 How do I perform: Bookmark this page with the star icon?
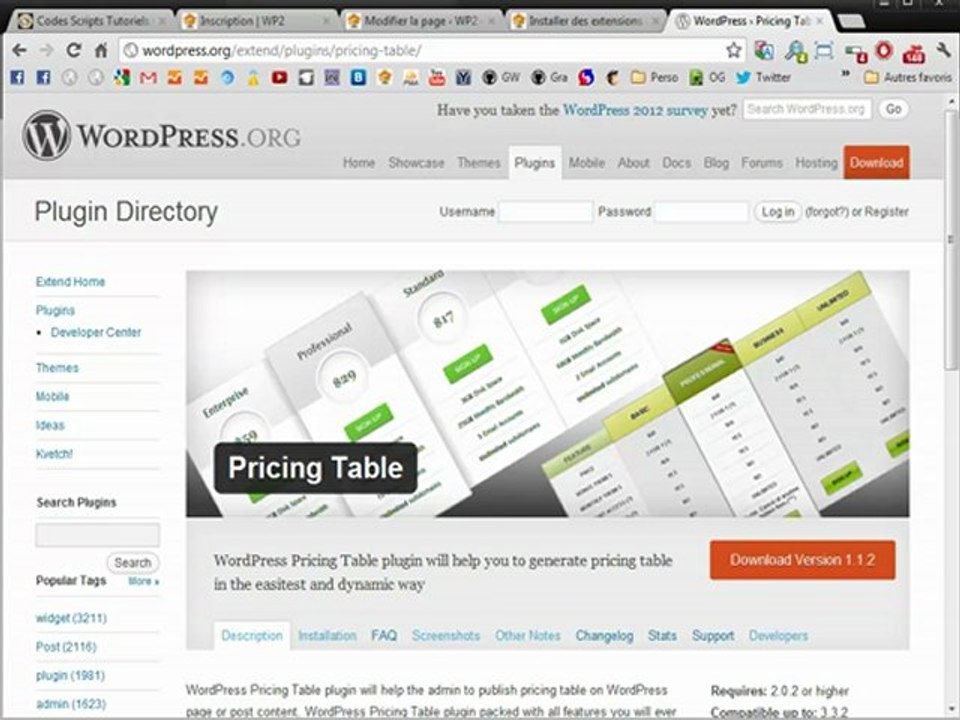coord(733,50)
